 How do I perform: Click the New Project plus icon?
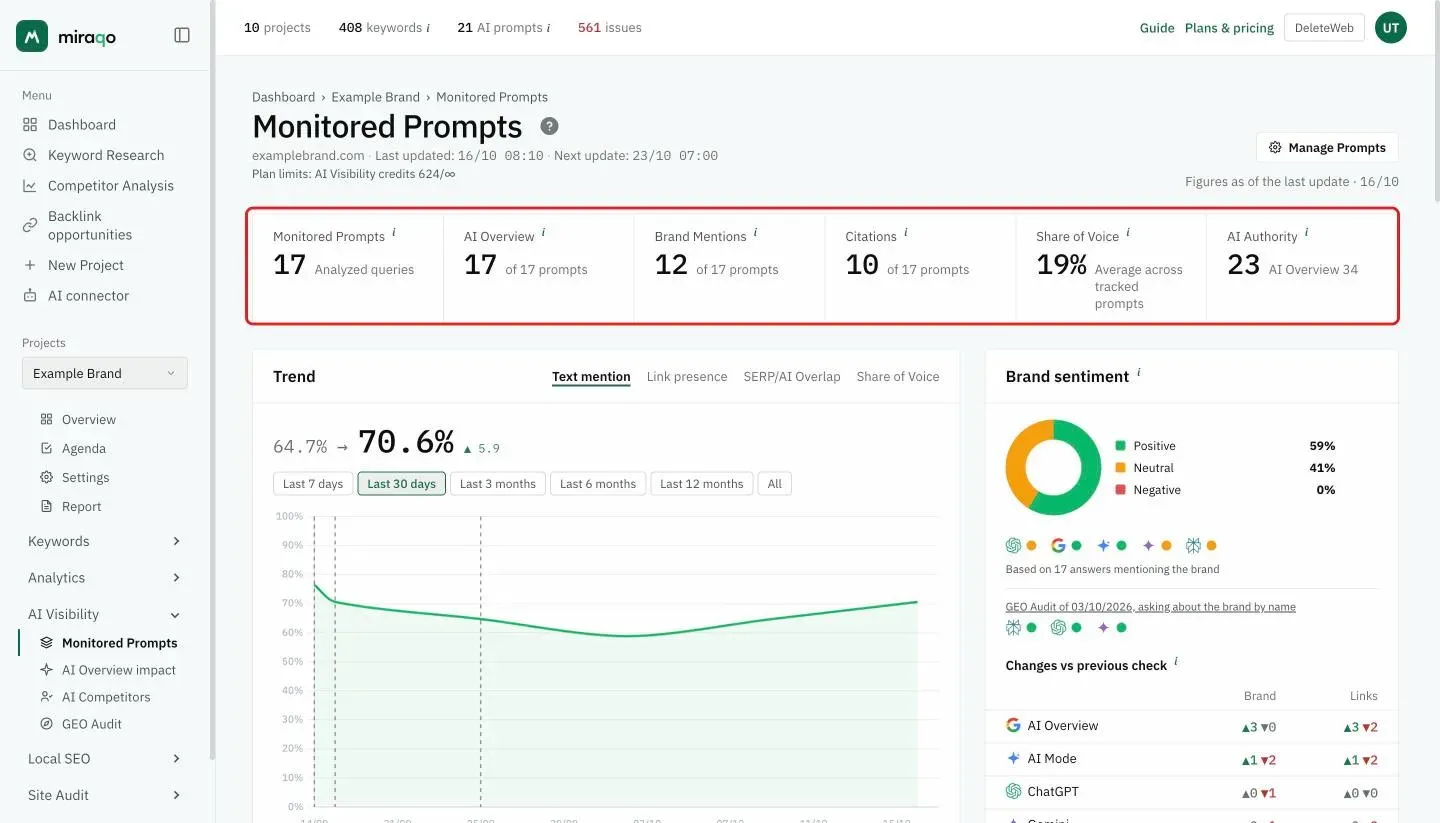[30, 265]
